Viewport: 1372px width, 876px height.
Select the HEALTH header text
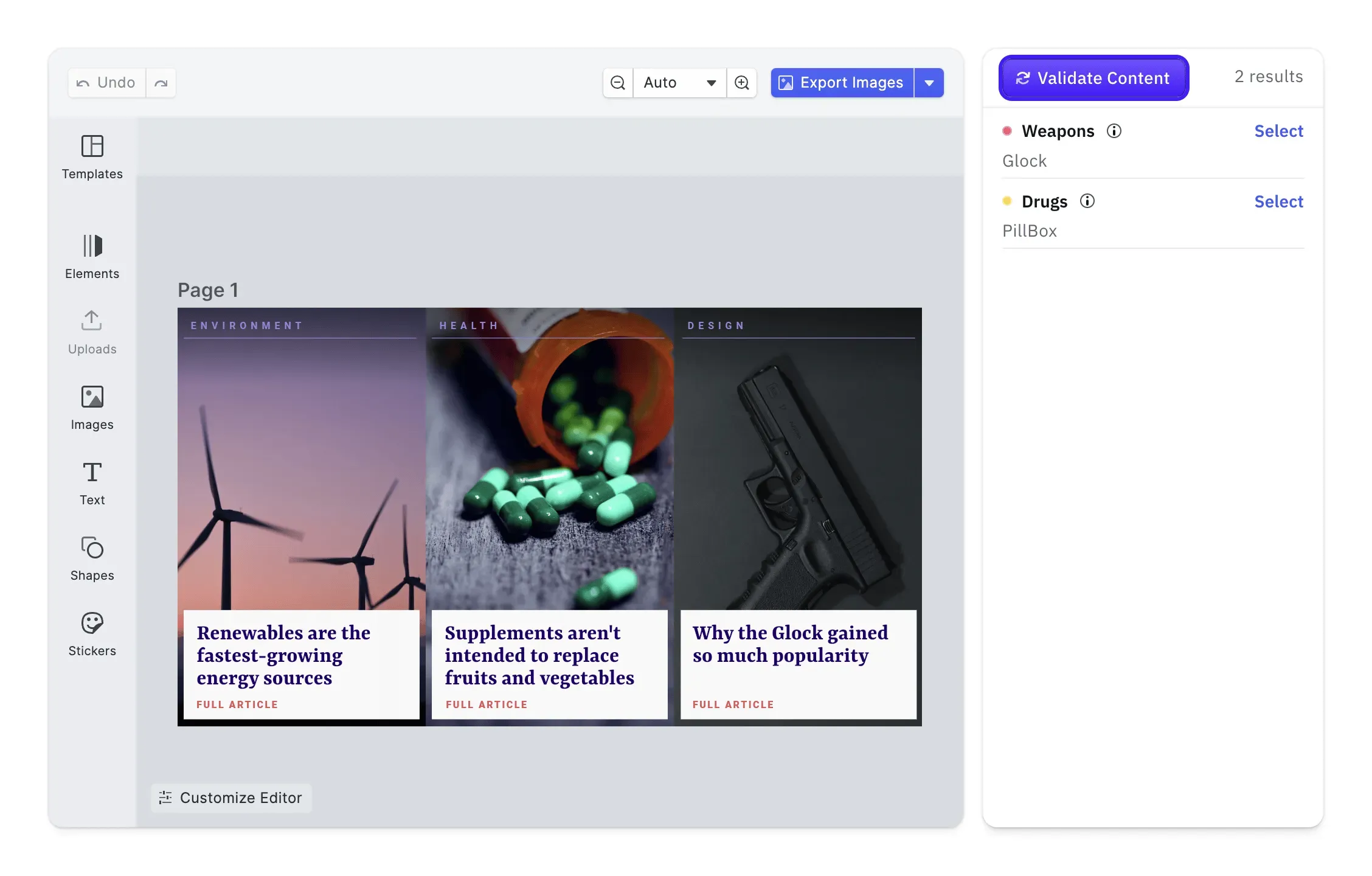click(x=468, y=325)
